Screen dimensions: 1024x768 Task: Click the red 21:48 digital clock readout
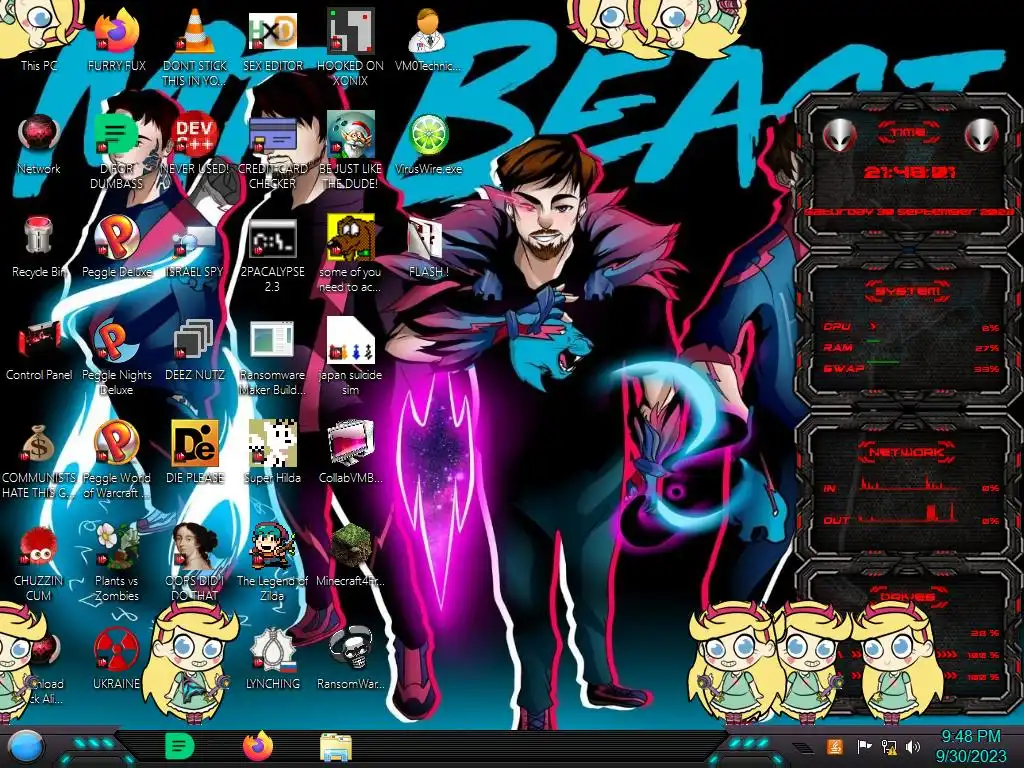click(x=909, y=173)
